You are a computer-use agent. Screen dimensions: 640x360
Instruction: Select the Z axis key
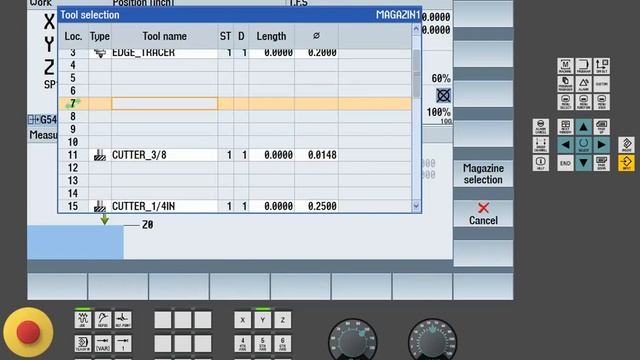(x=283, y=320)
